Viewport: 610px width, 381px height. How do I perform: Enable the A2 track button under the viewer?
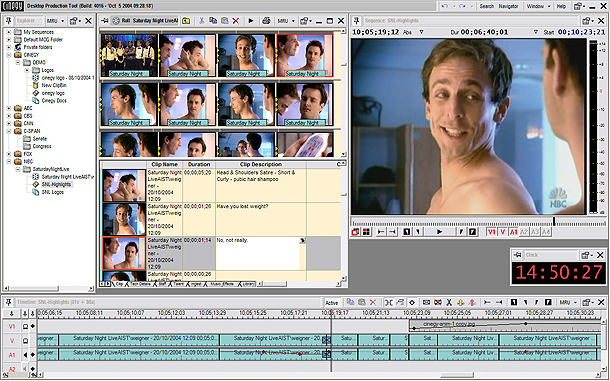(524, 232)
